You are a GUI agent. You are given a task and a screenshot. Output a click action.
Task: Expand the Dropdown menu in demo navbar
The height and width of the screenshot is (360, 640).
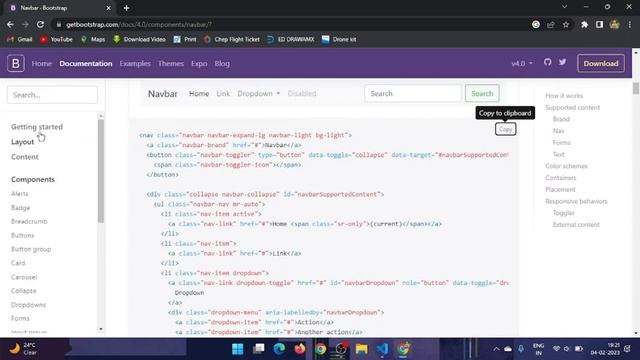click(x=259, y=93)
